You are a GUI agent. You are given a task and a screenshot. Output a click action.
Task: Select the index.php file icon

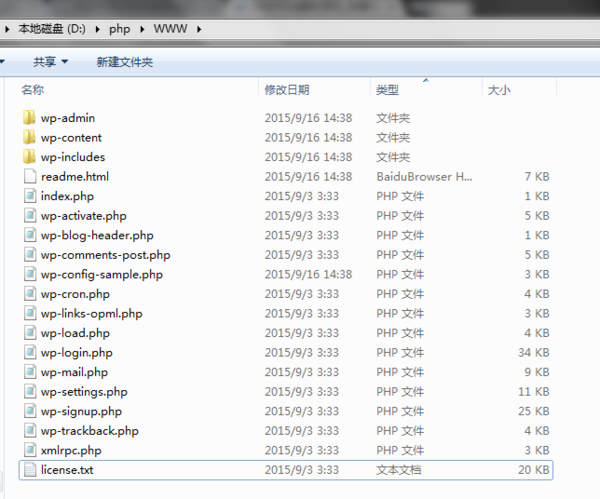click(29, 196)
